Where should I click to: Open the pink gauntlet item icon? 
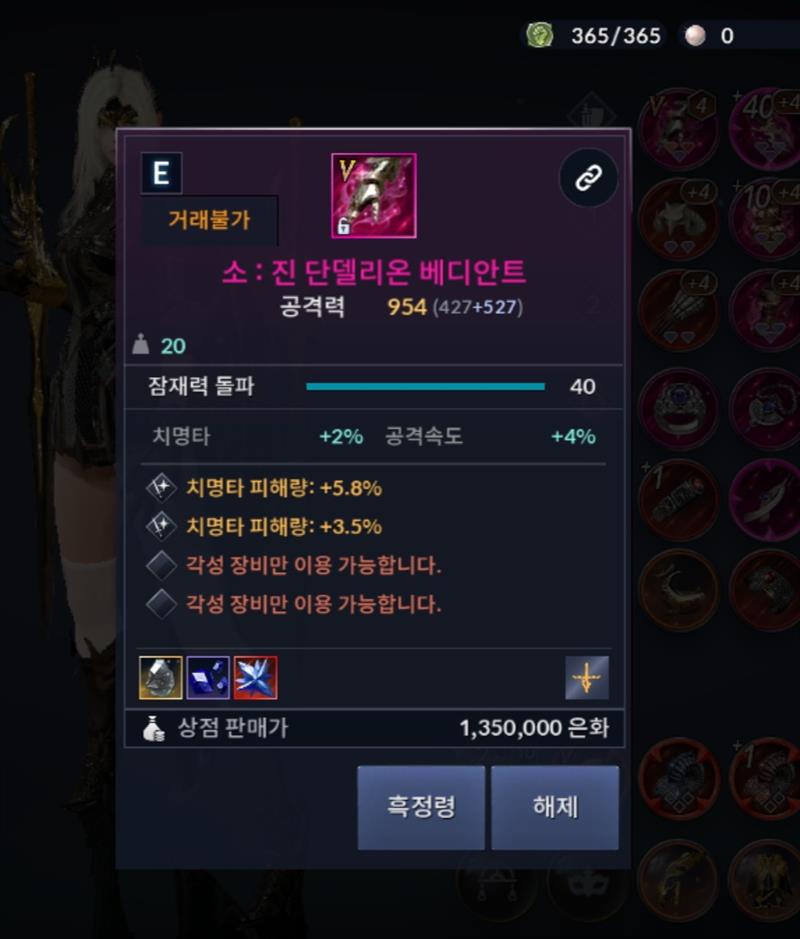[x=374, y=195]
